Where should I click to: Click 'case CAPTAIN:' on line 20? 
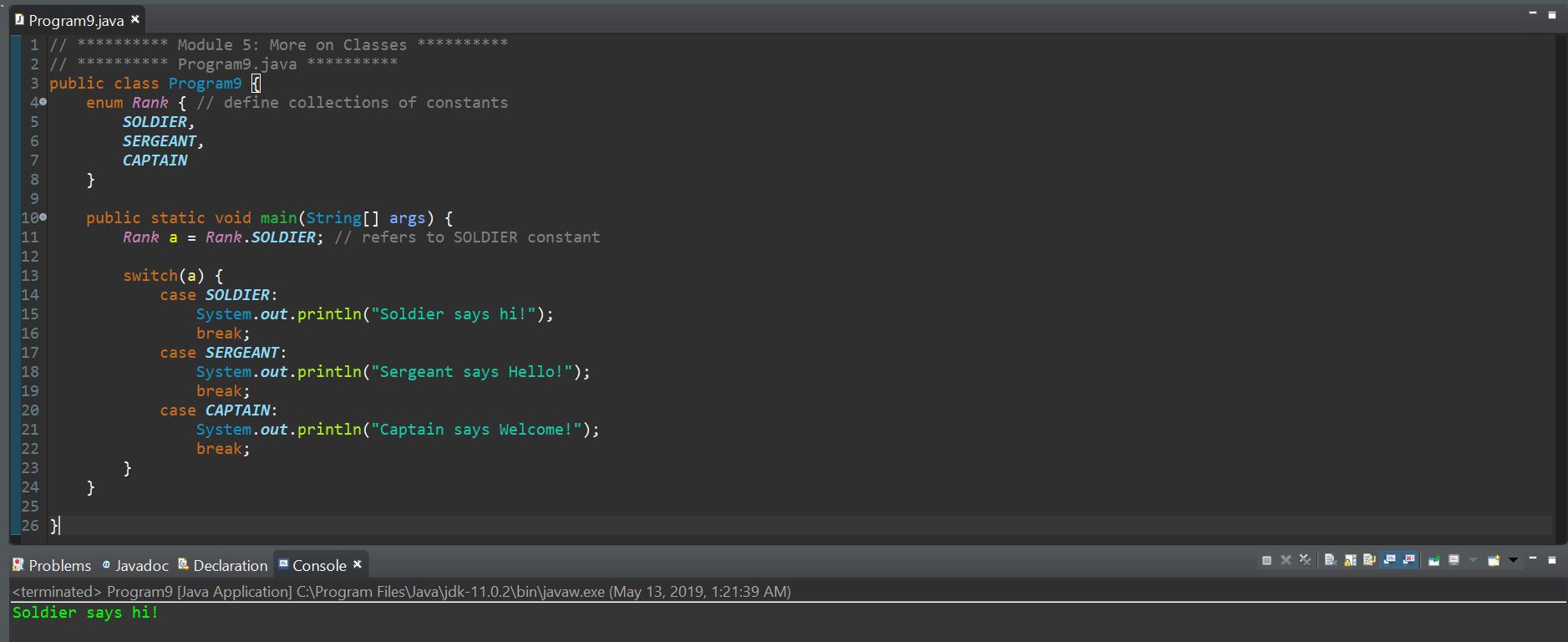coord(219,410)
